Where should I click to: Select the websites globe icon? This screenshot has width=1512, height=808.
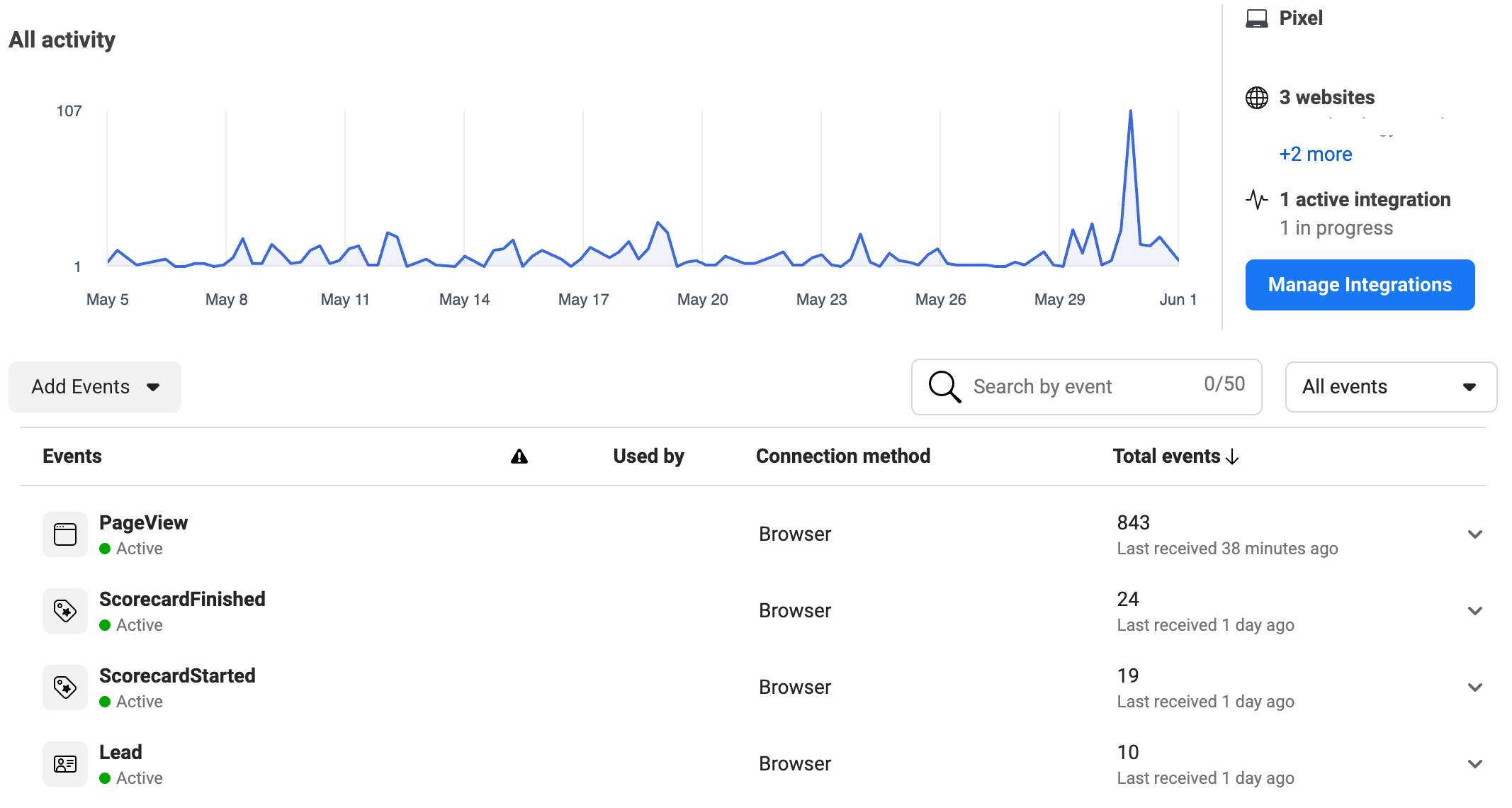pos(1257,97)
